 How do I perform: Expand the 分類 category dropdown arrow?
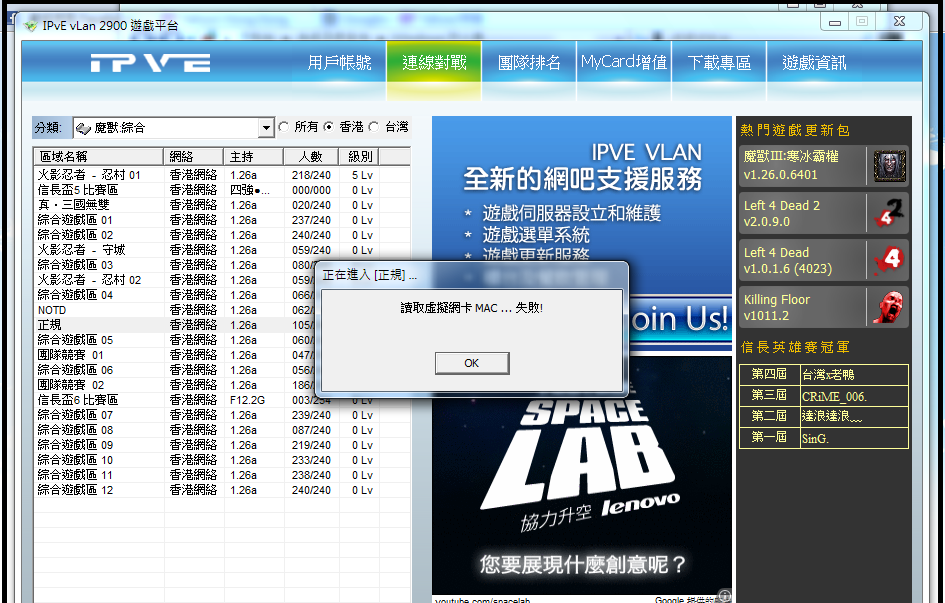pos(266,128)
